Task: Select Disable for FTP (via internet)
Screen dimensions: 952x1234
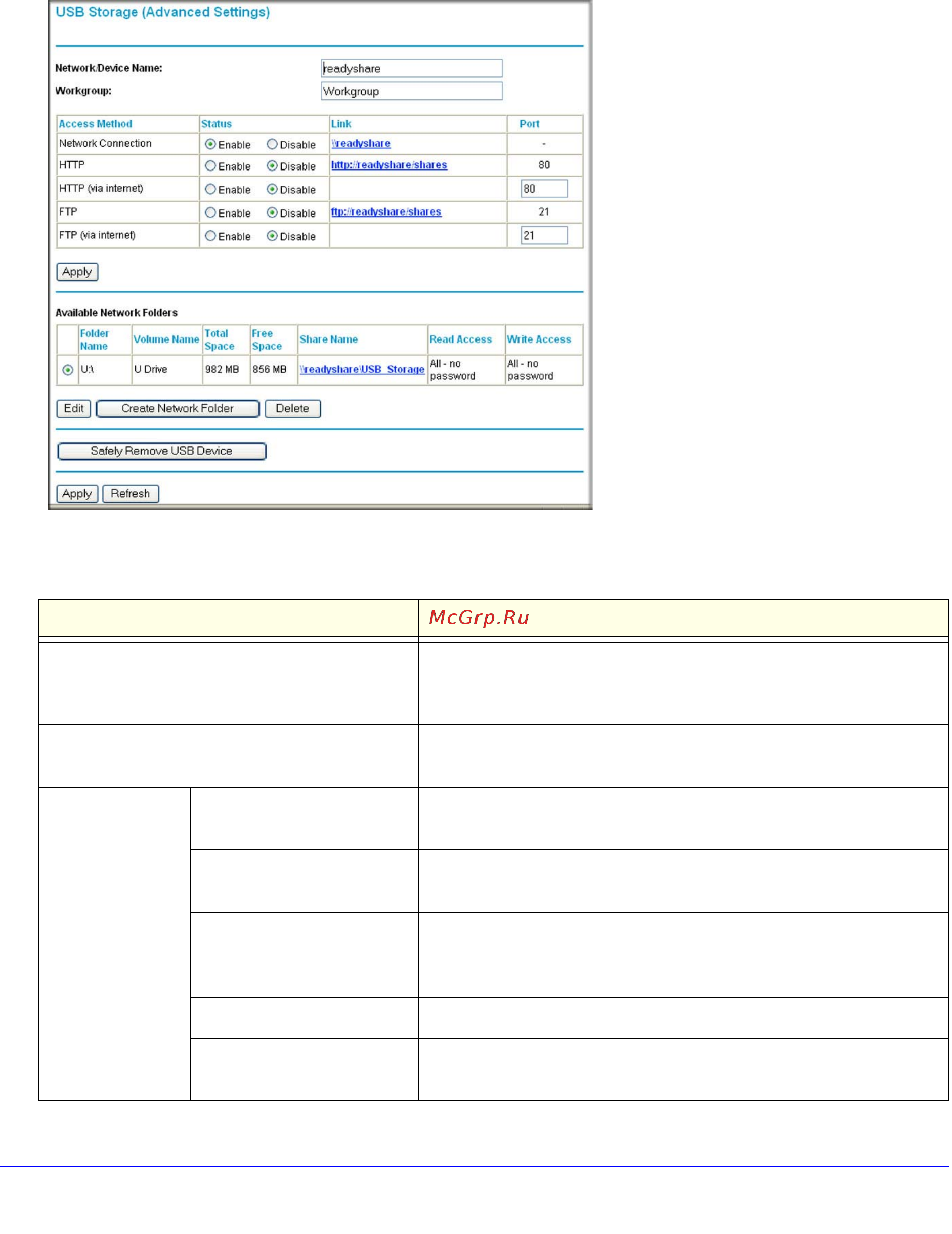Action: (x=272, y=236)
